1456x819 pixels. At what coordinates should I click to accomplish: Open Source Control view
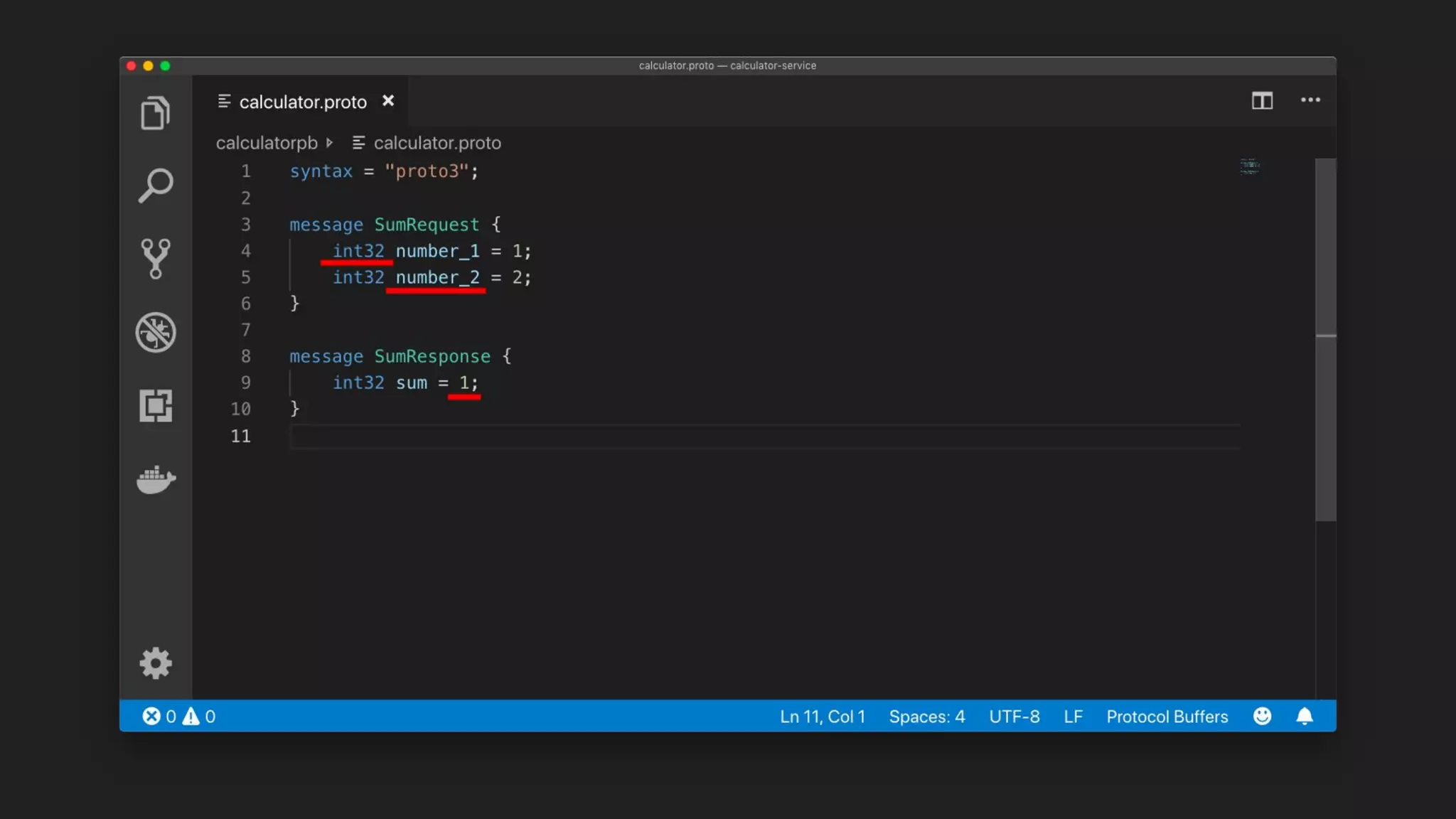(x=155, y=259)
